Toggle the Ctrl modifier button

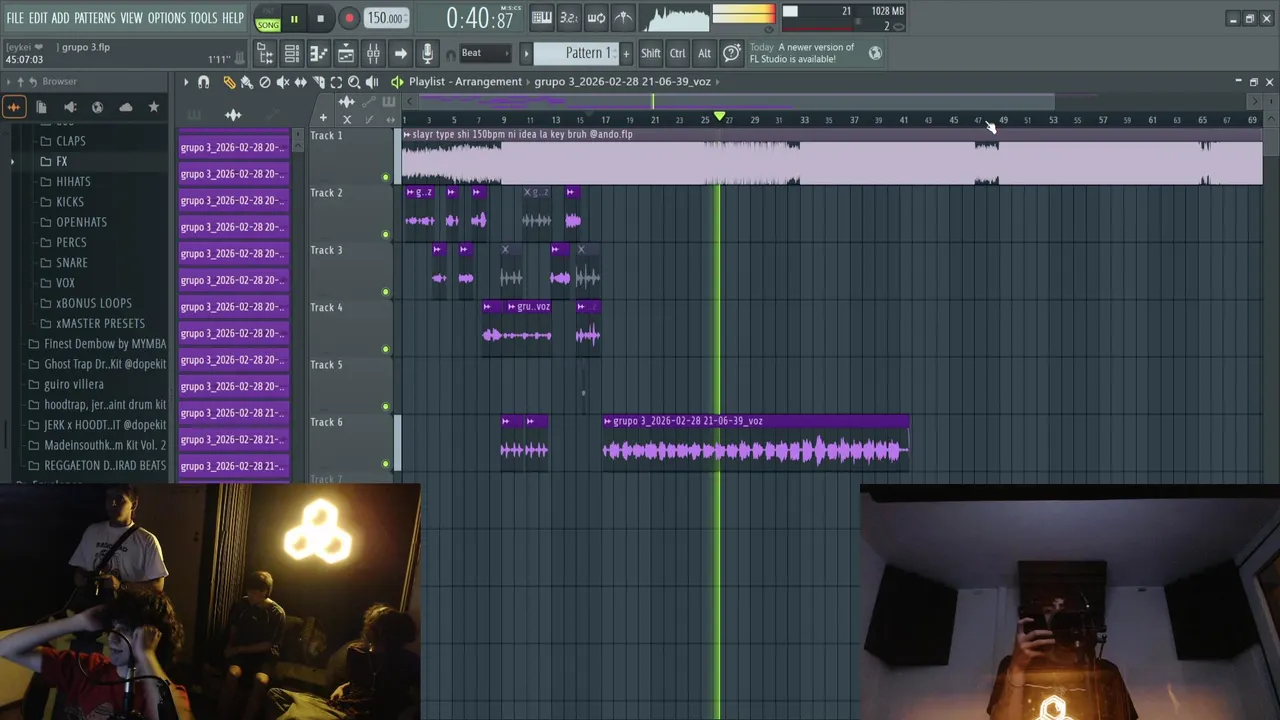point(678,53)
